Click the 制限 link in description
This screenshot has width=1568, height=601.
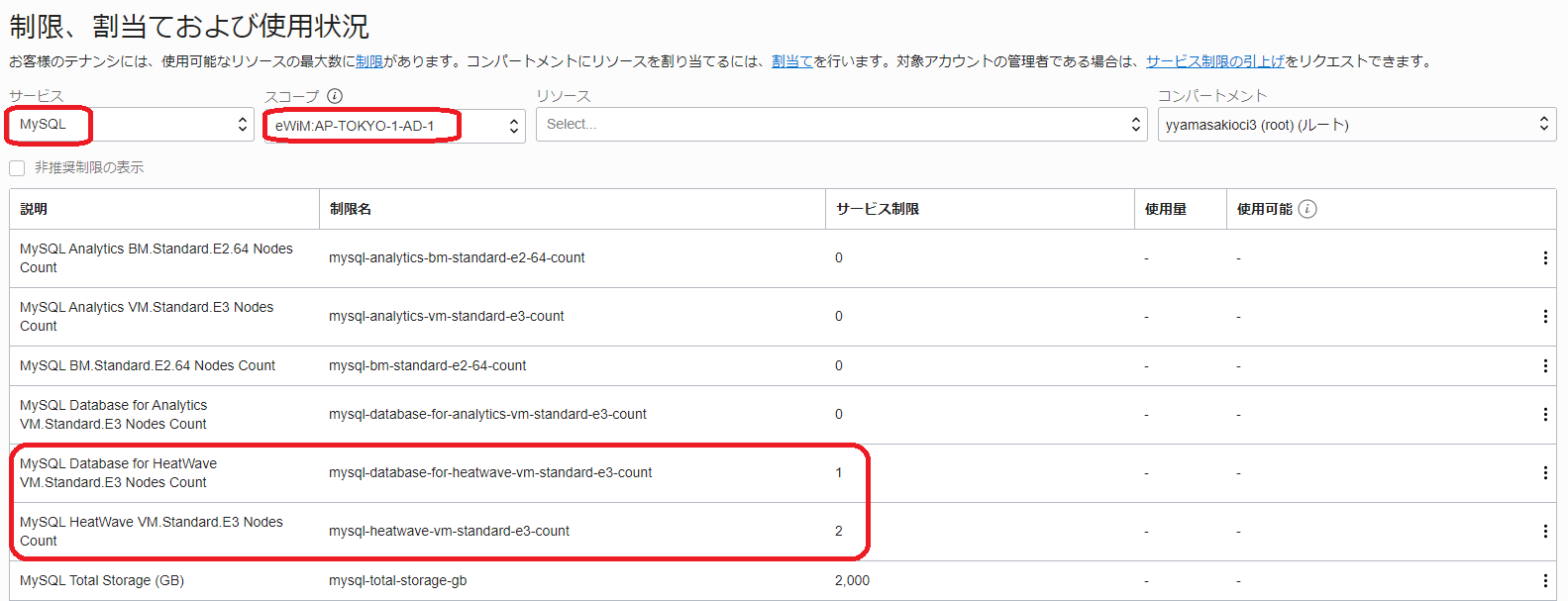coord(369,61)
